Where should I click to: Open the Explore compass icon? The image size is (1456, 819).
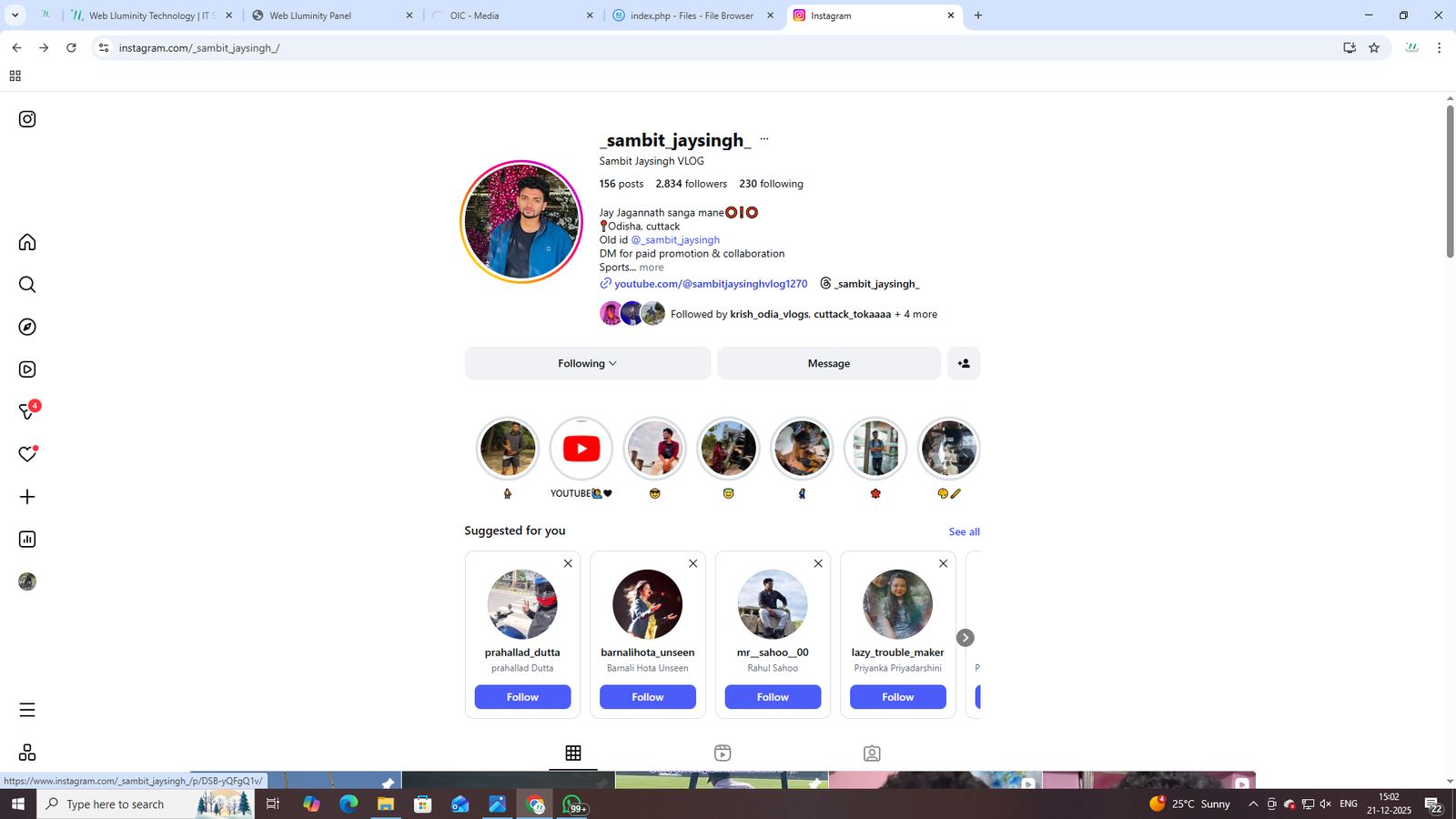coord(27,327)
